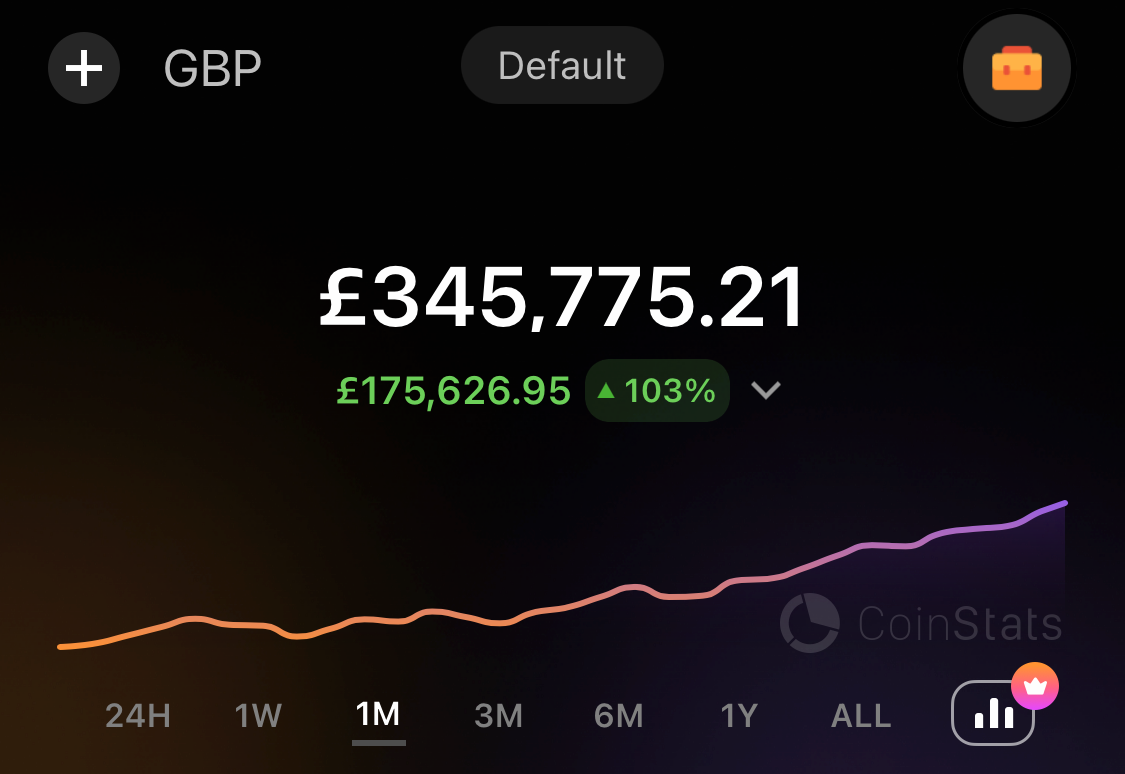Tap the green up-triangle profit indicator

(x=606, y=390)
